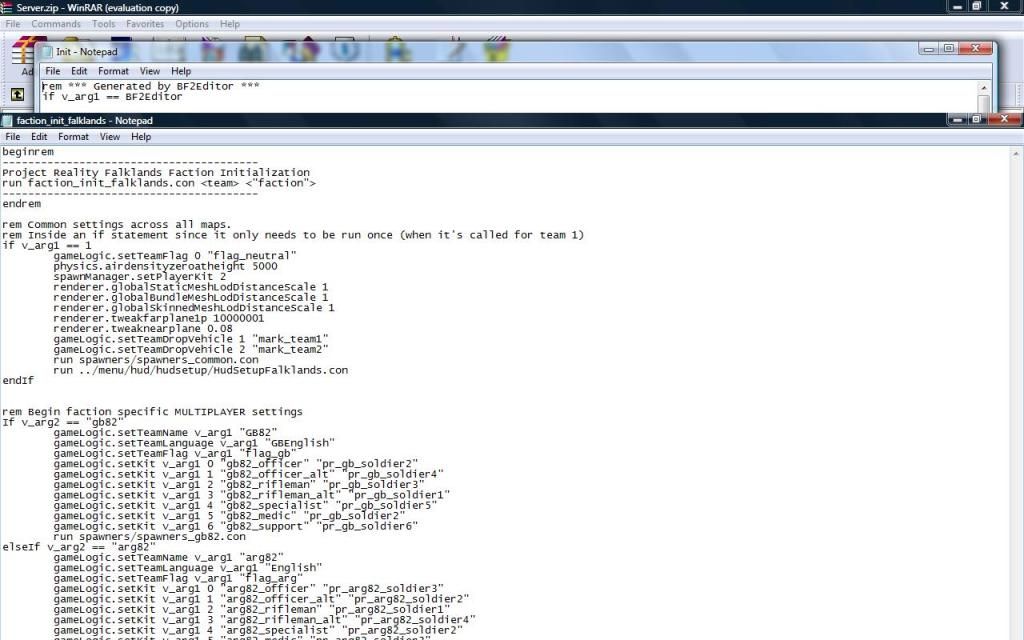Open the Options menu in WinRAR
This screenshot has height=640, width=1024.
[192, 24]
